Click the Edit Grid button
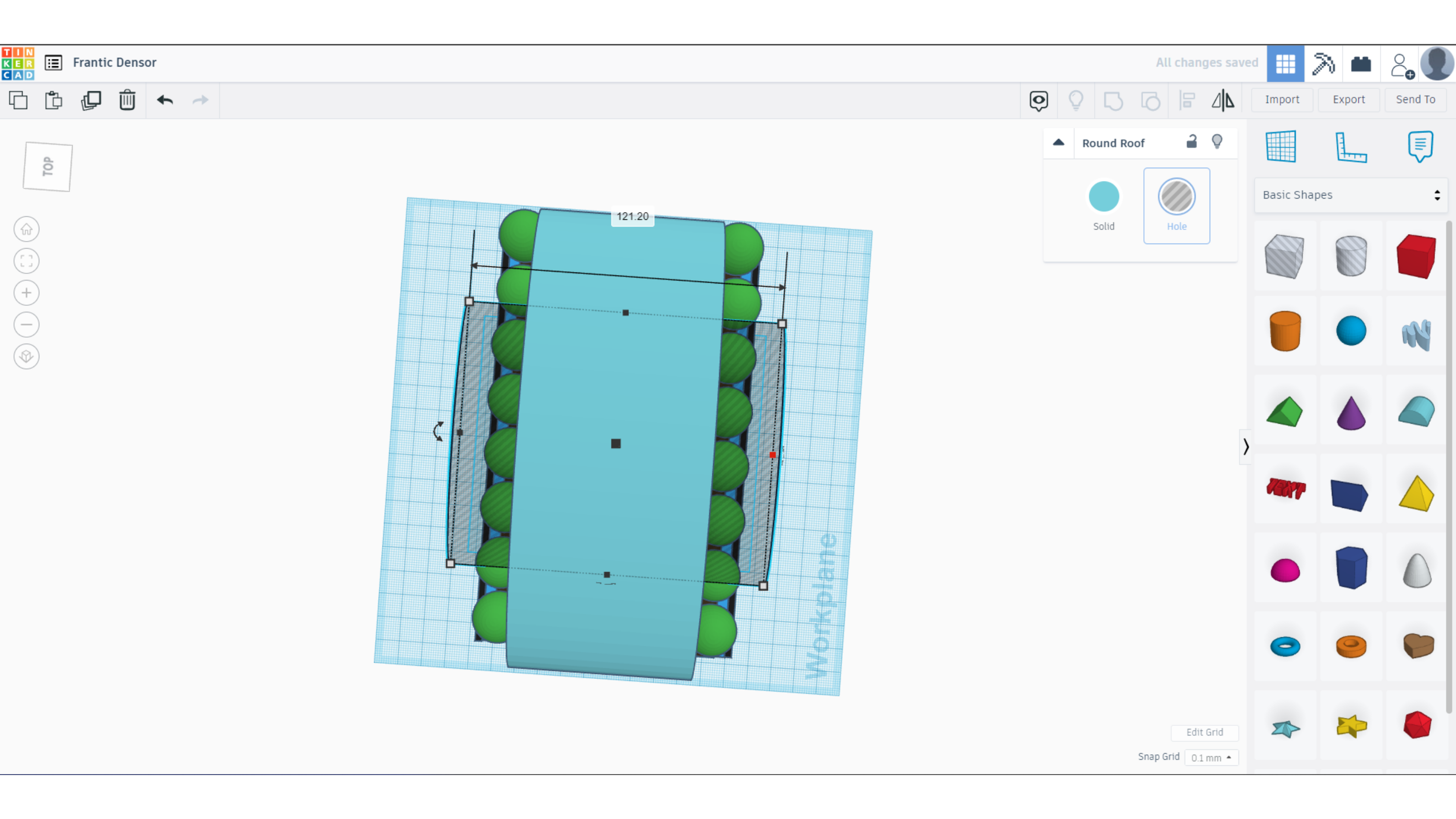1456x819 pixels. click(1204, 732)
